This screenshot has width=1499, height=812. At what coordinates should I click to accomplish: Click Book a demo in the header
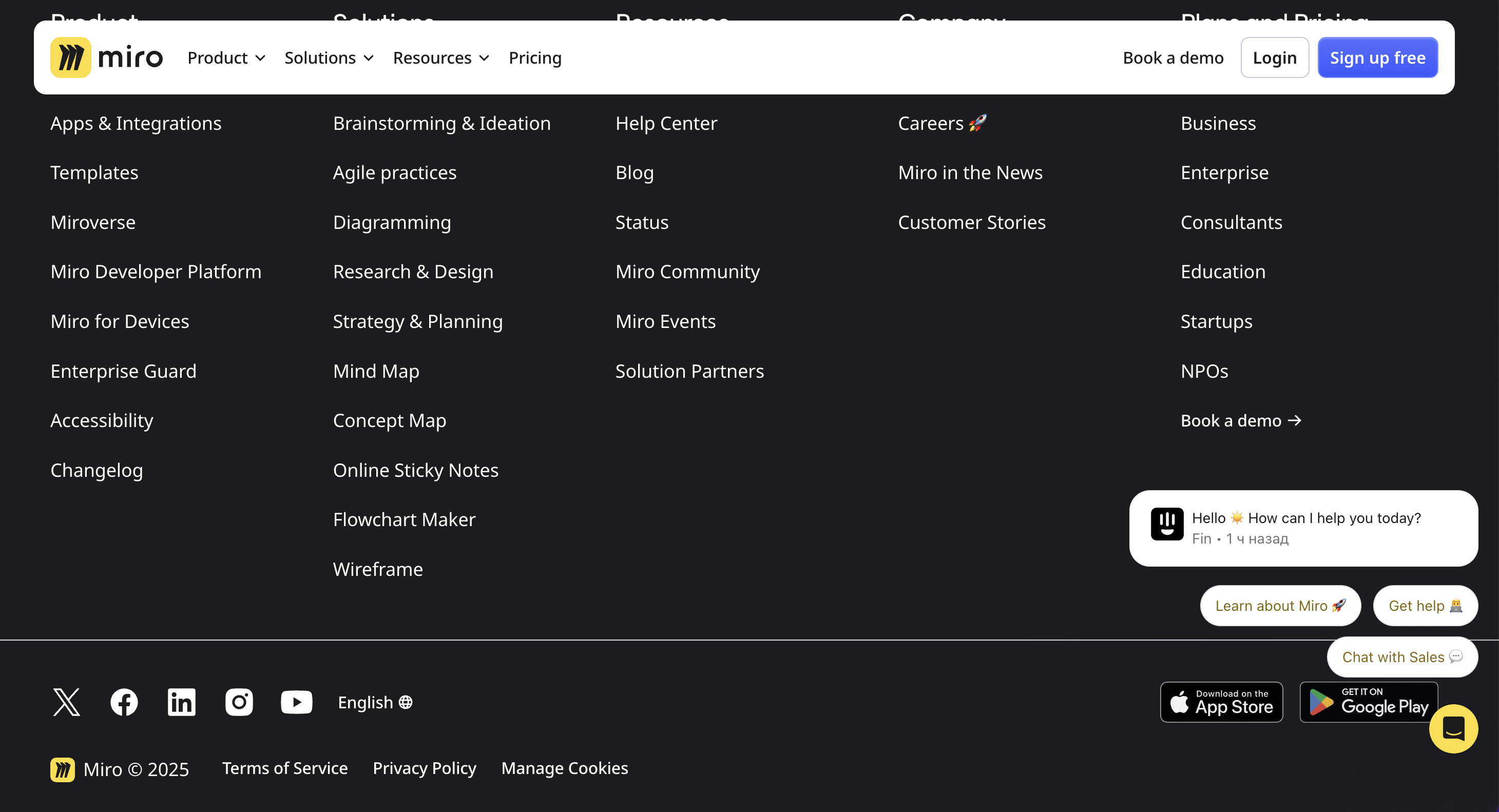1173,57
